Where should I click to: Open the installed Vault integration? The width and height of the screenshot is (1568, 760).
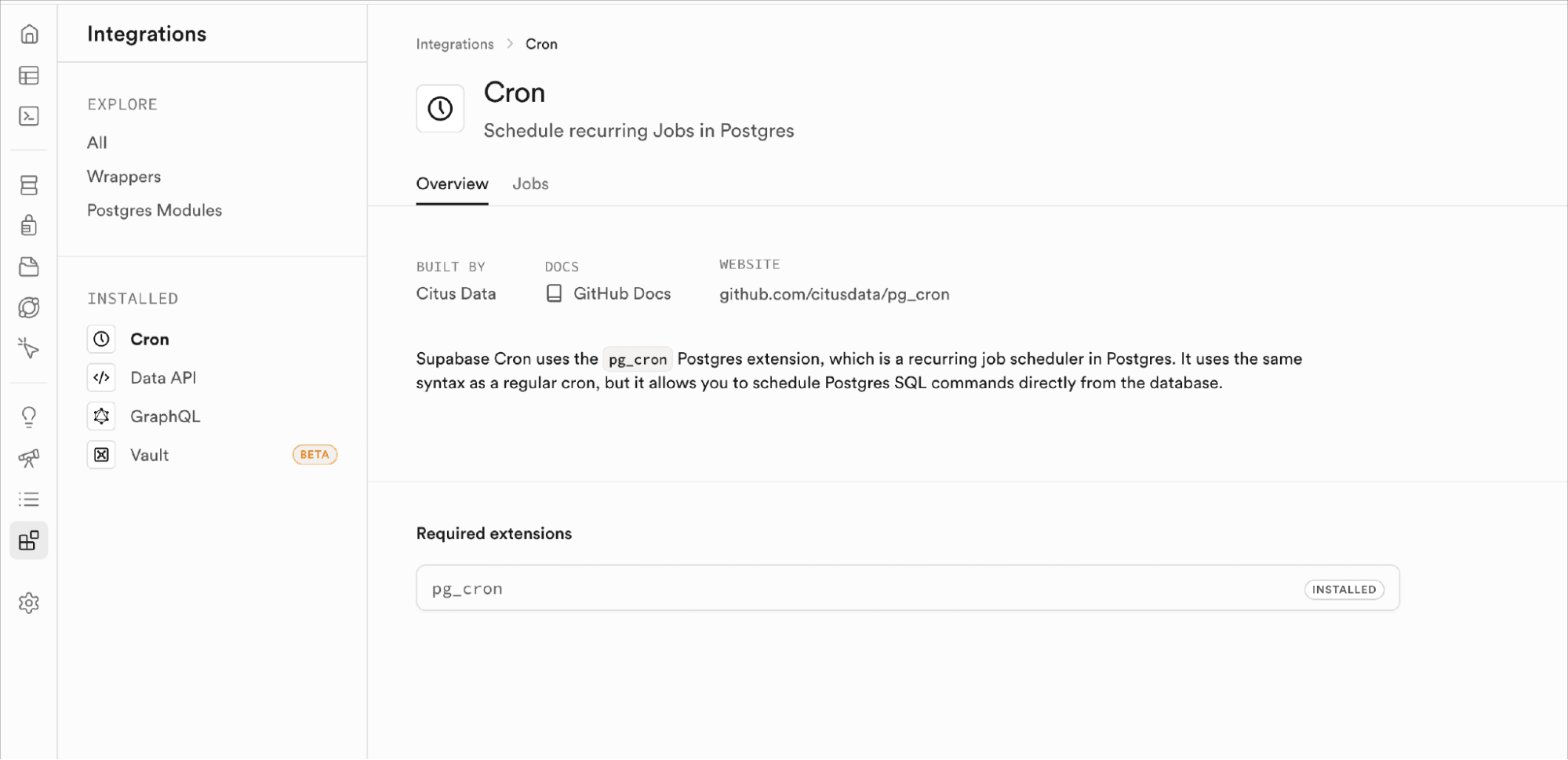pos(148,455)
